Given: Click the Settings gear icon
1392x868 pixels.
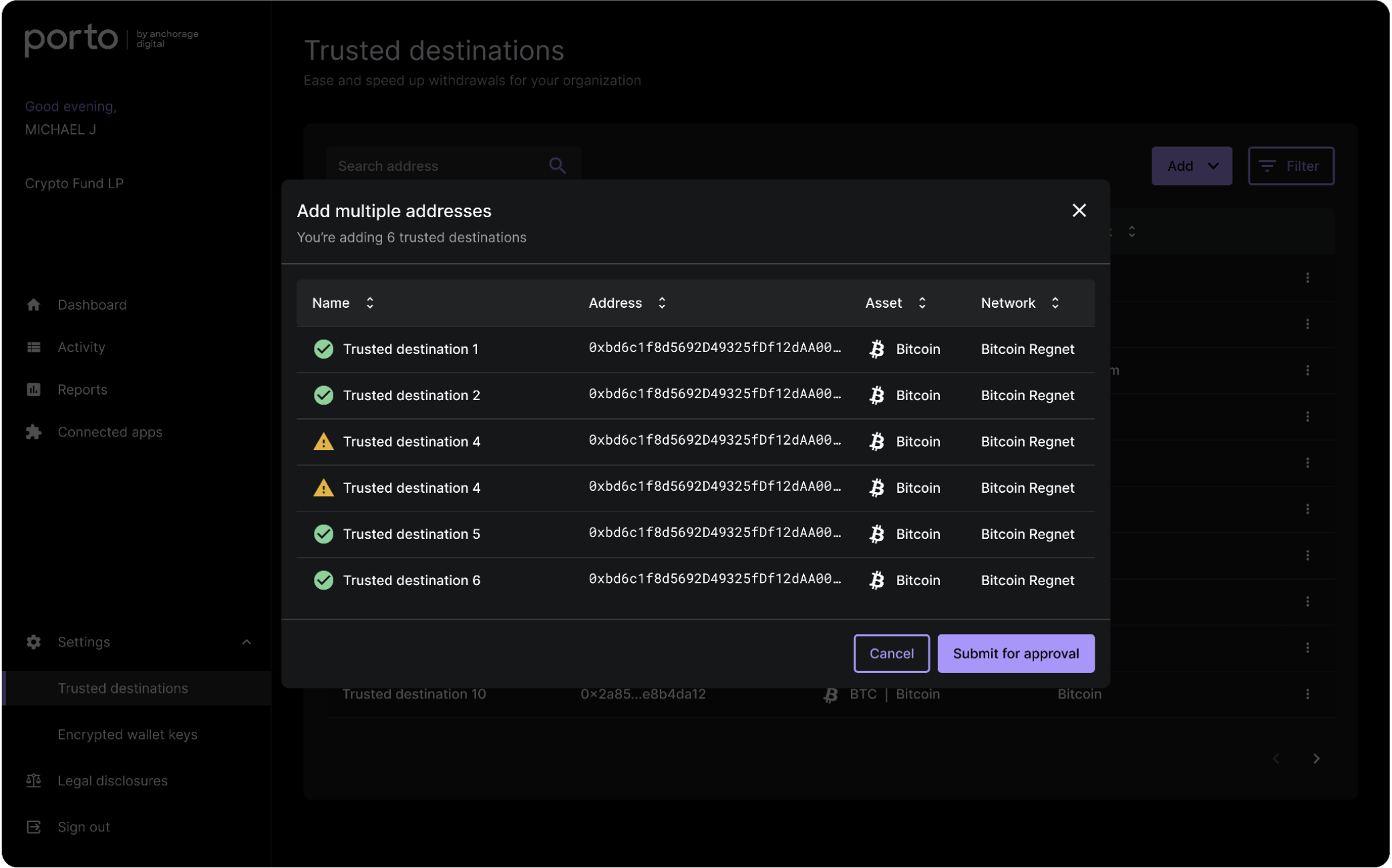Looking at the screenshot, I should click(33, 642).
